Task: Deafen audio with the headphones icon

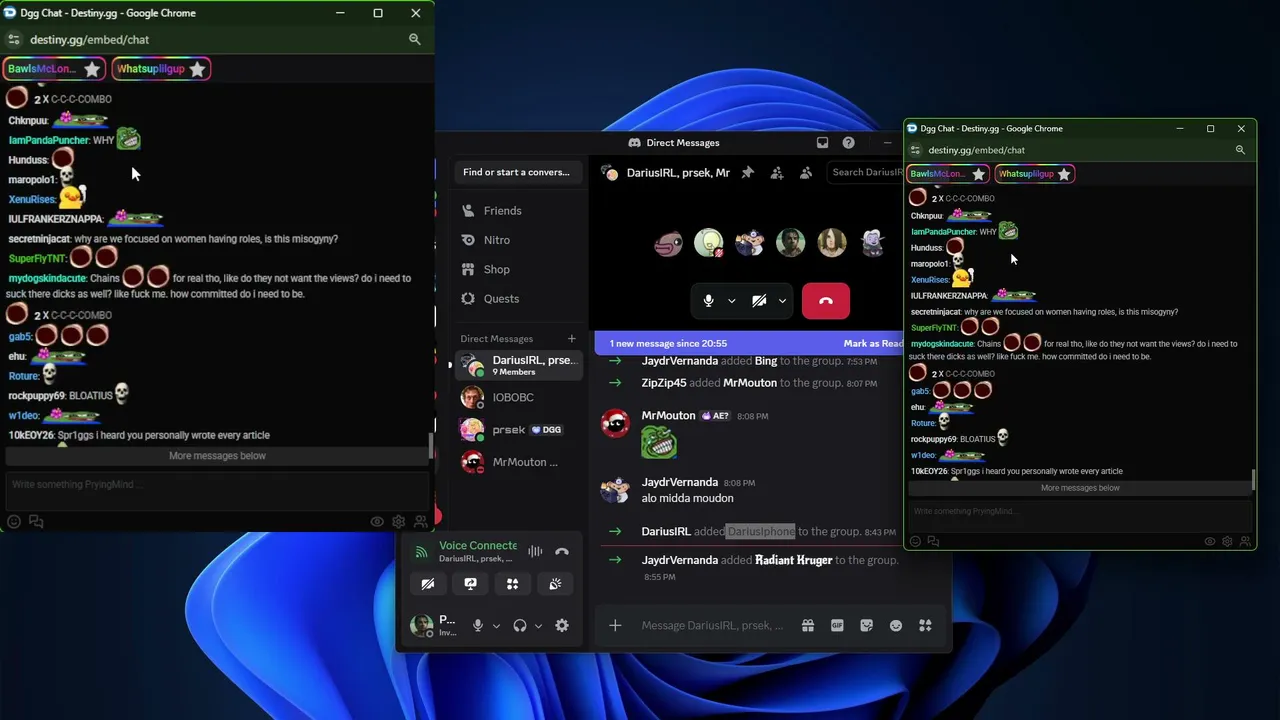Action: point(520,626)
